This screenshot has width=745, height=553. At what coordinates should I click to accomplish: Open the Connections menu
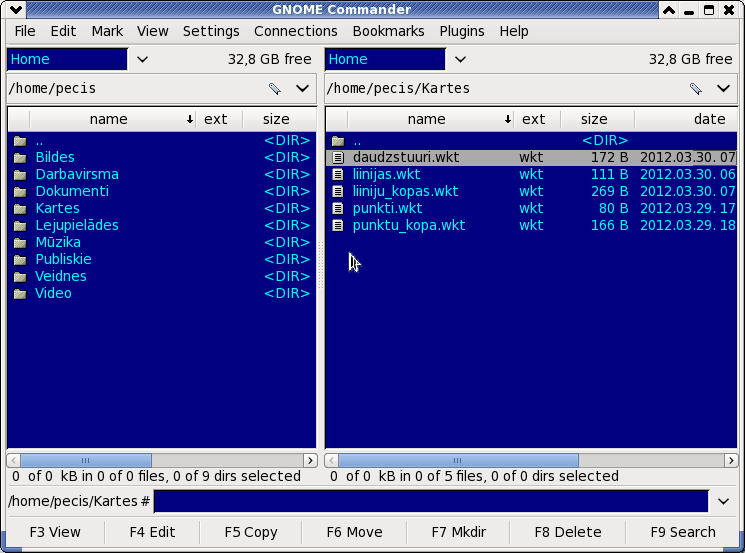pyautogui.click(x=296, y=31)
